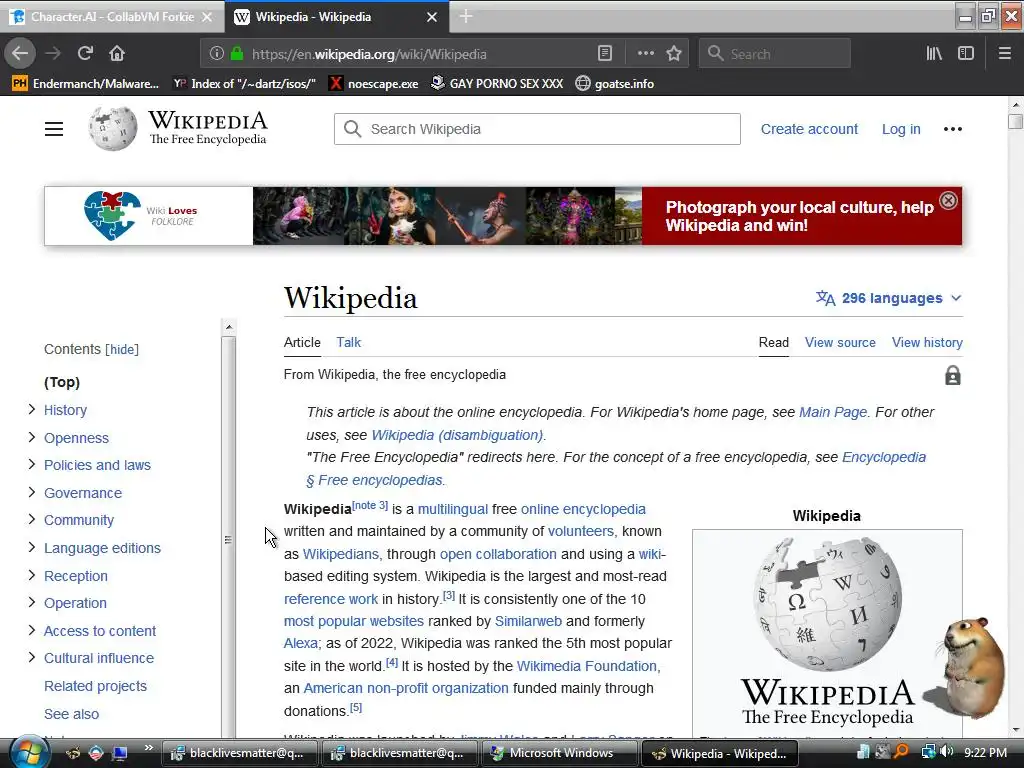Image resolution: width=1024 pixels, height=768 pixels.
Task: Close the Wikipedia browser tab
Action: (x=432, y=17)
